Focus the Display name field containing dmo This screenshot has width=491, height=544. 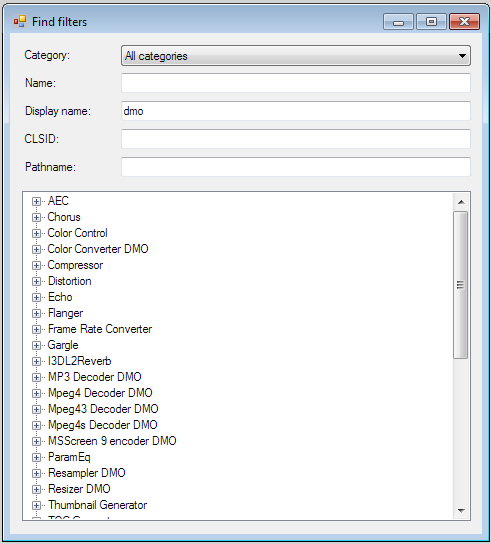[x=296, y=111]
